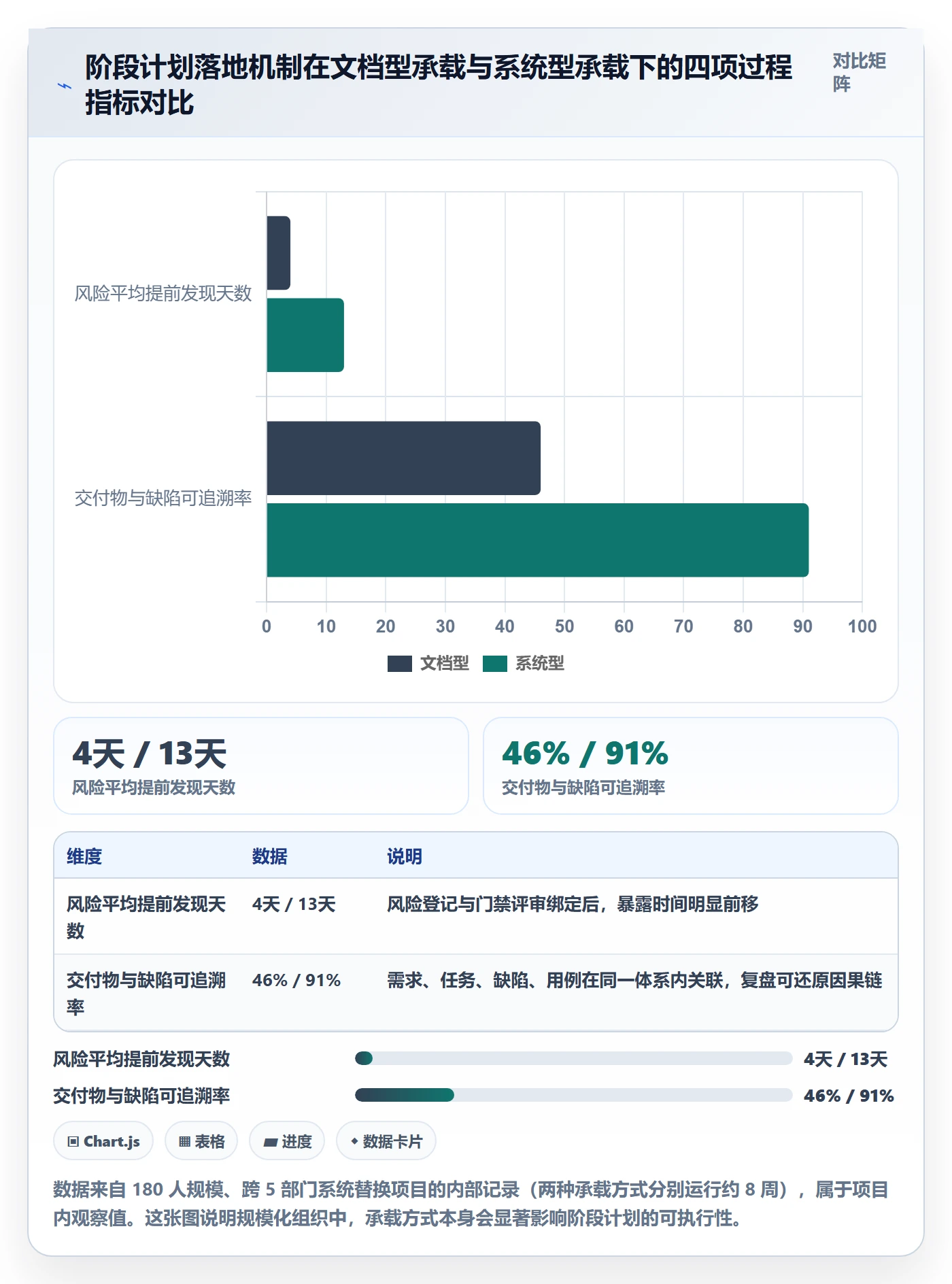Click the 表格 tag chip
This screenshot has height=1284, width=952.
pyautogui.click(x=201, y=1141)
